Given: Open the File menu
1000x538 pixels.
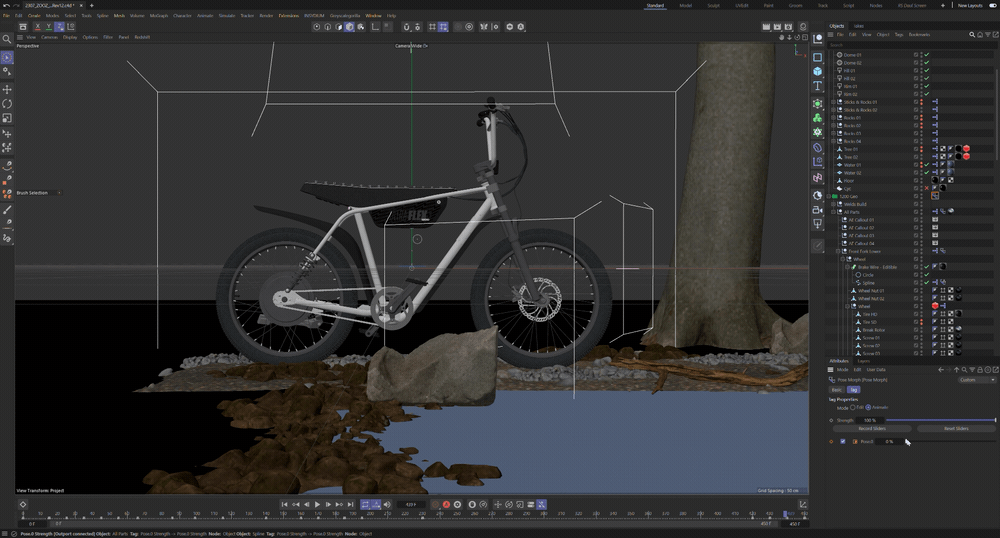Looking at the screenshot, I should pyautogui.click(x=6, y=15).
